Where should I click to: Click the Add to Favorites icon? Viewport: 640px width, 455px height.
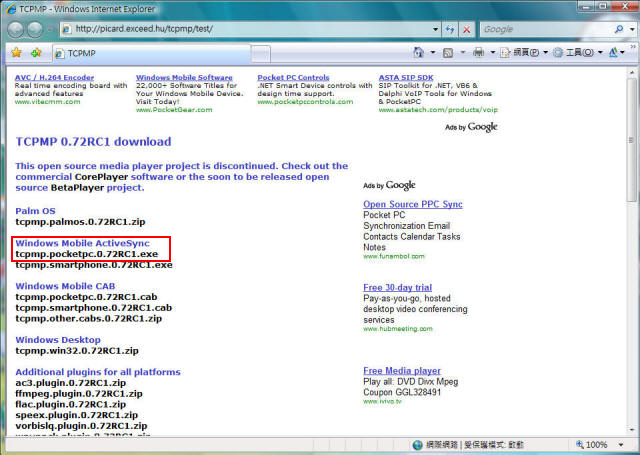[36, 53]
